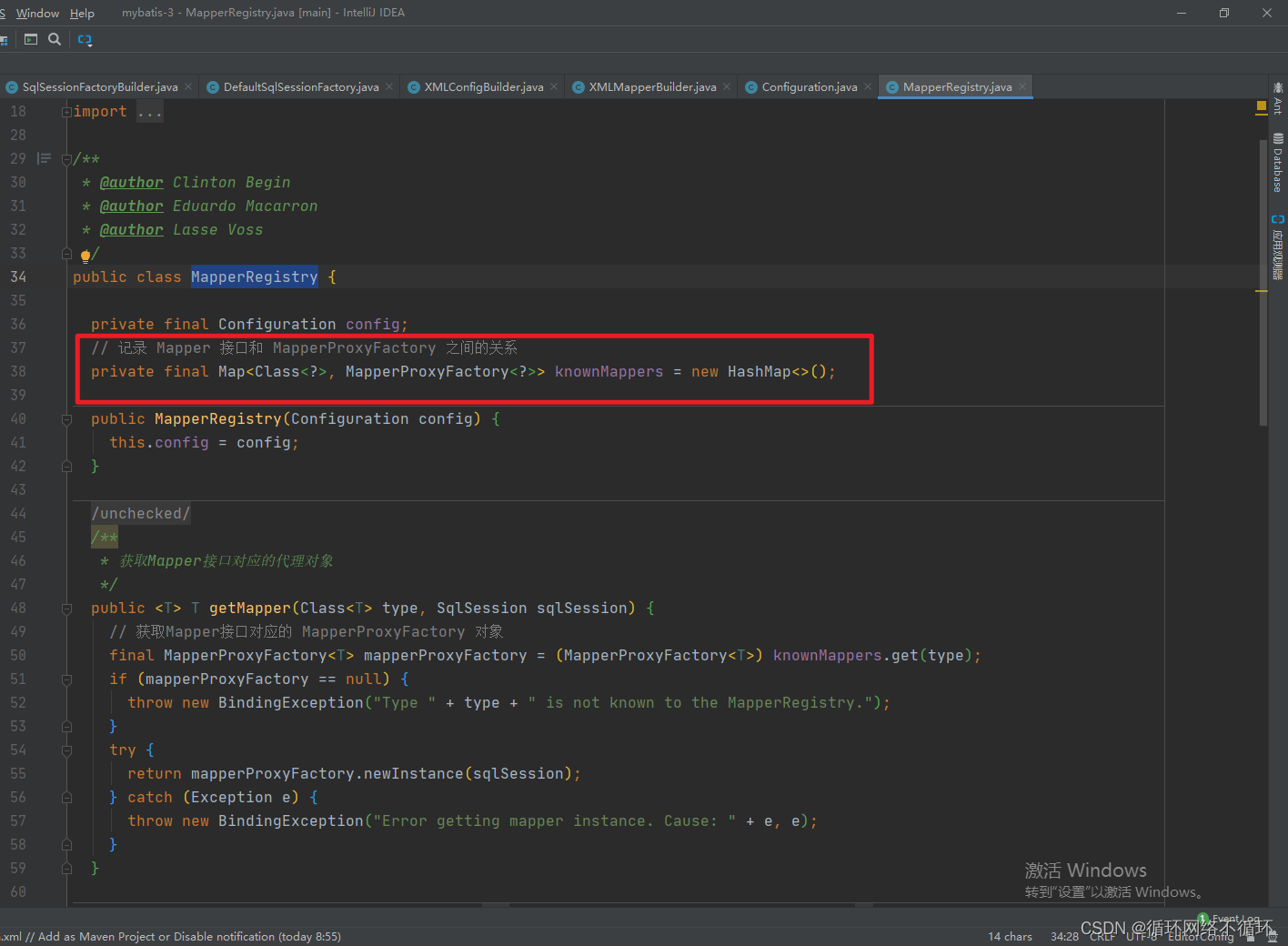The width and height of the screenshot is (1288, 946).
Task: Collapse the class Javadoc comment at line 29
Action: 66,159
